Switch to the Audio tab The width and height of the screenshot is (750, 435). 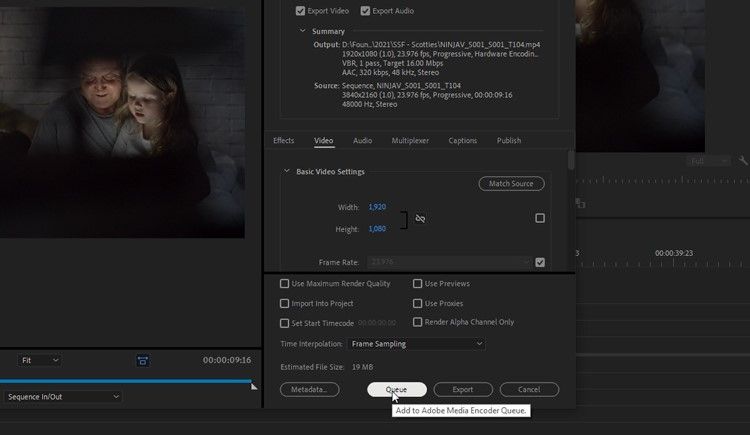362,141
